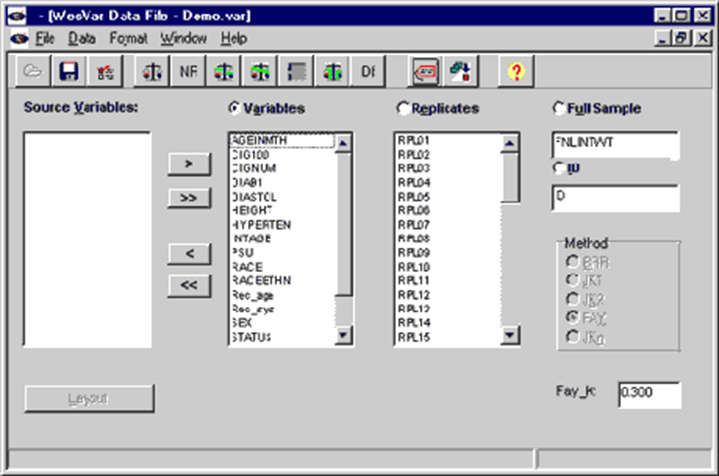Select the Full Sample radio button
This screenshot has width=719, height=476.
point(559,108)
